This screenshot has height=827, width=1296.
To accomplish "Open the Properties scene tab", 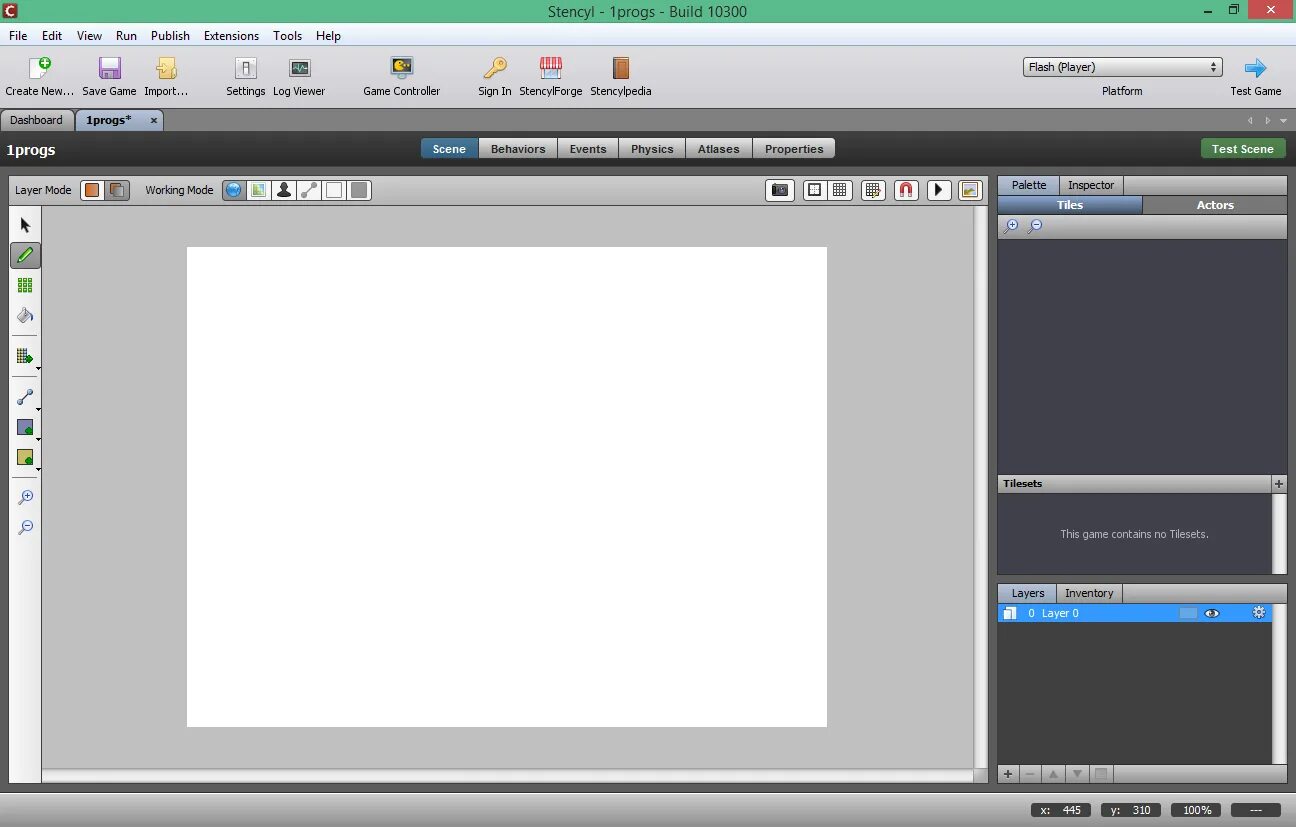I will (794, 149).
